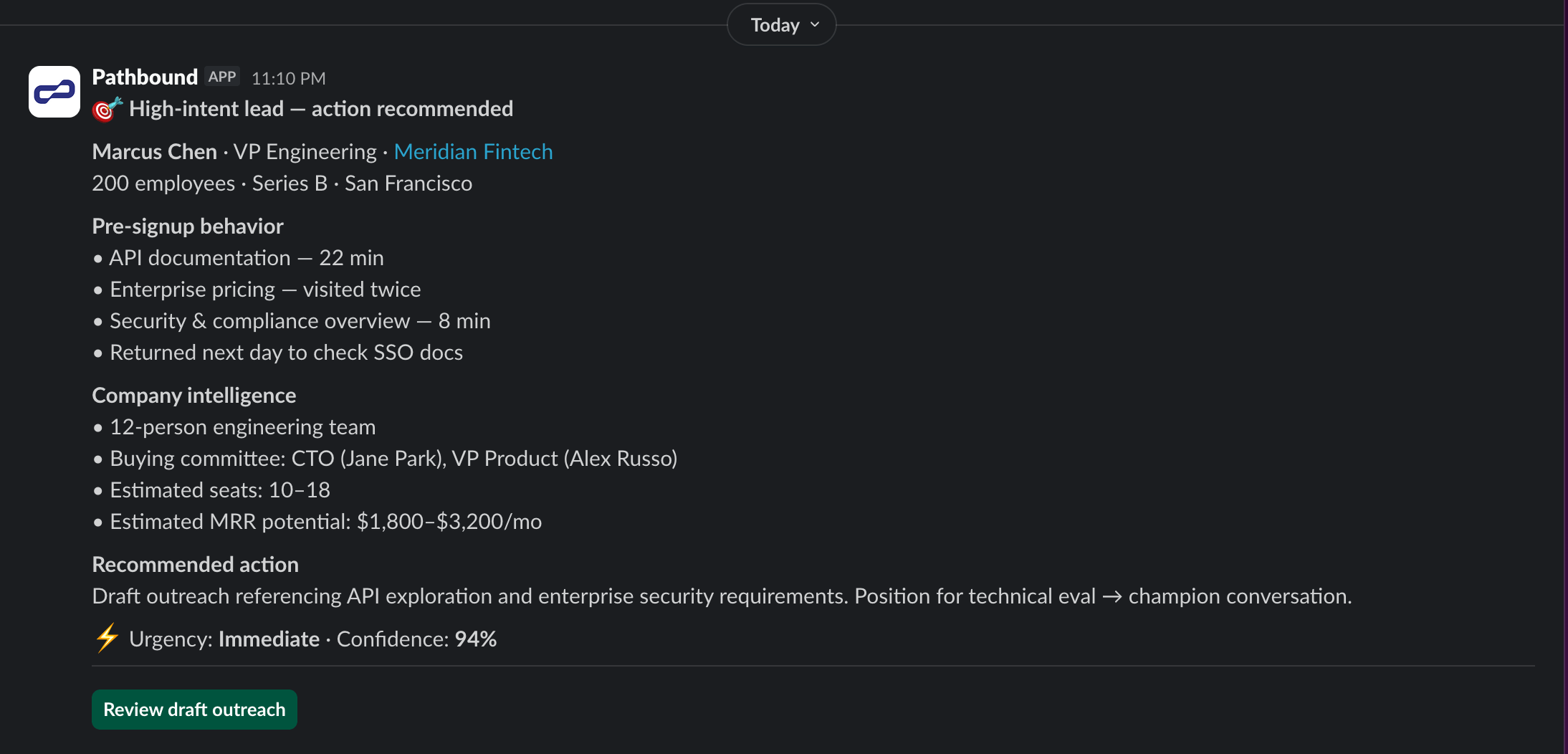Click the chevron next to Today
This screenshot has width=1568, height=754.
[x=814, y=24]
